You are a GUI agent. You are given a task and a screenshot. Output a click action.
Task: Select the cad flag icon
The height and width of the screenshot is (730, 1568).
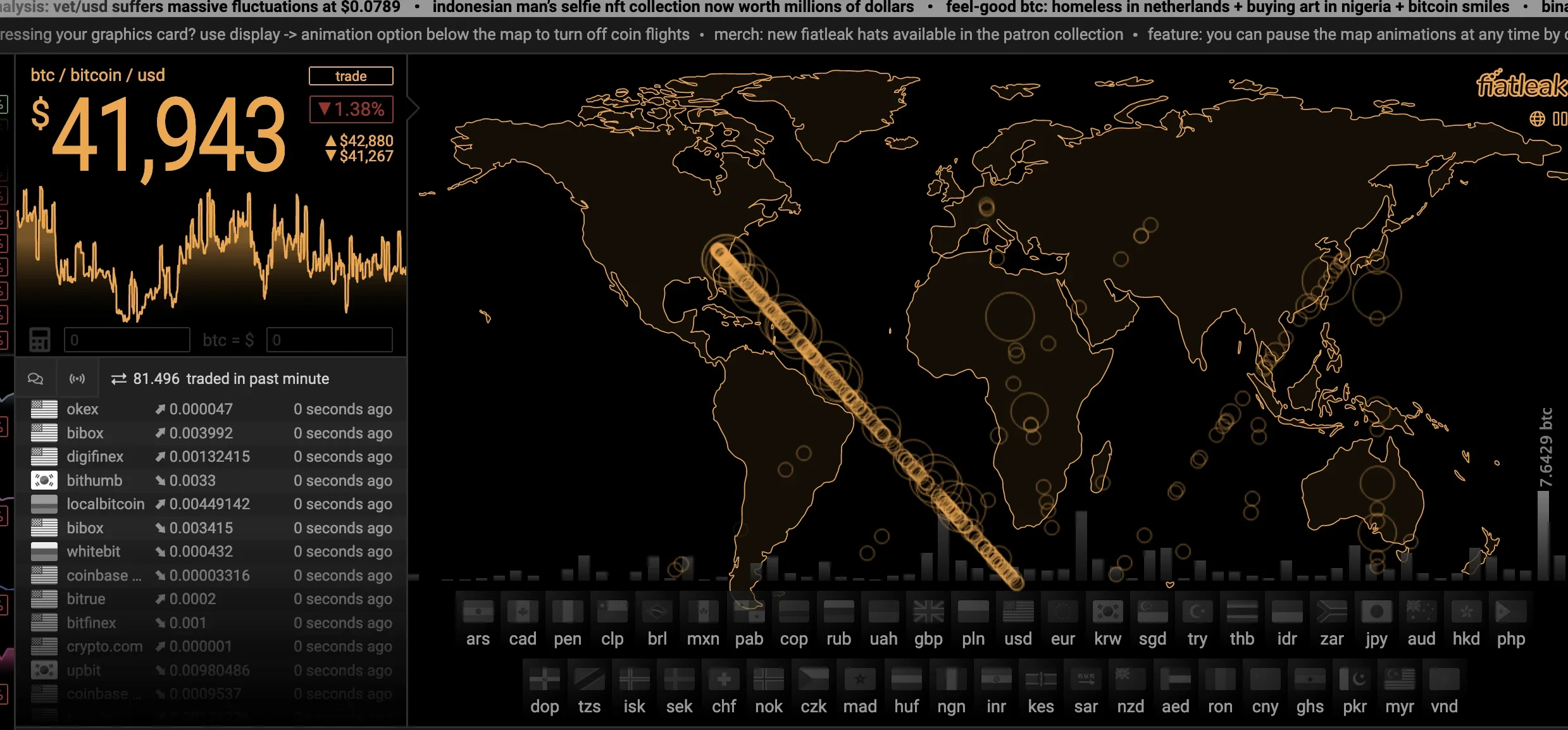[522, 612]
